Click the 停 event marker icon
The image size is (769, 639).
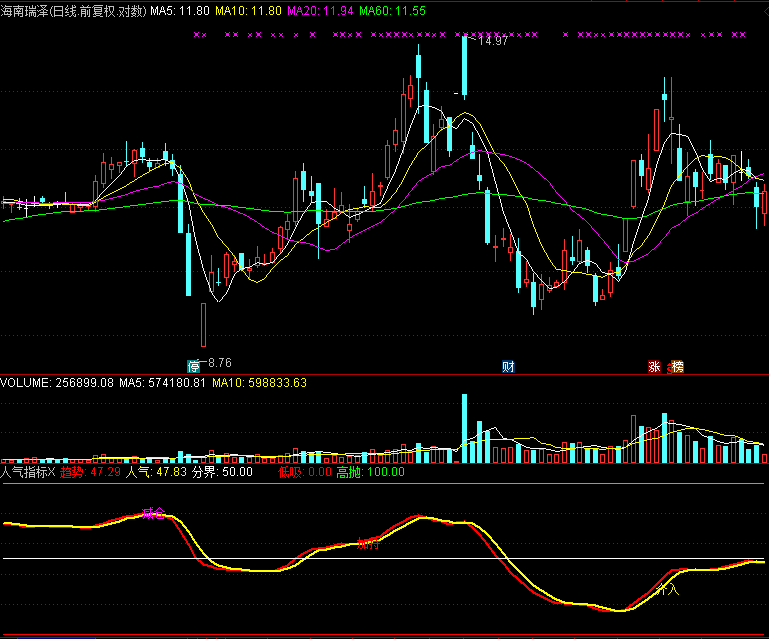[193, 366]
